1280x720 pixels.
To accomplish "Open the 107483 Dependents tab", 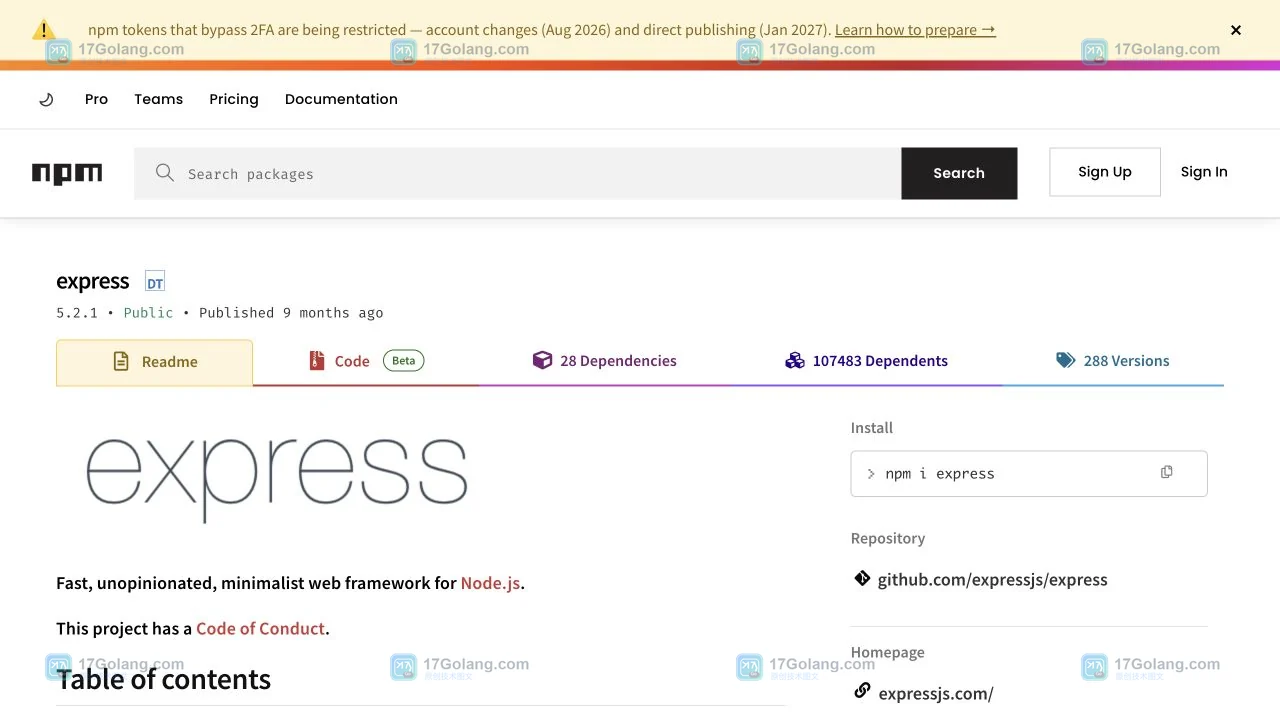I will [x=866, y=361].
